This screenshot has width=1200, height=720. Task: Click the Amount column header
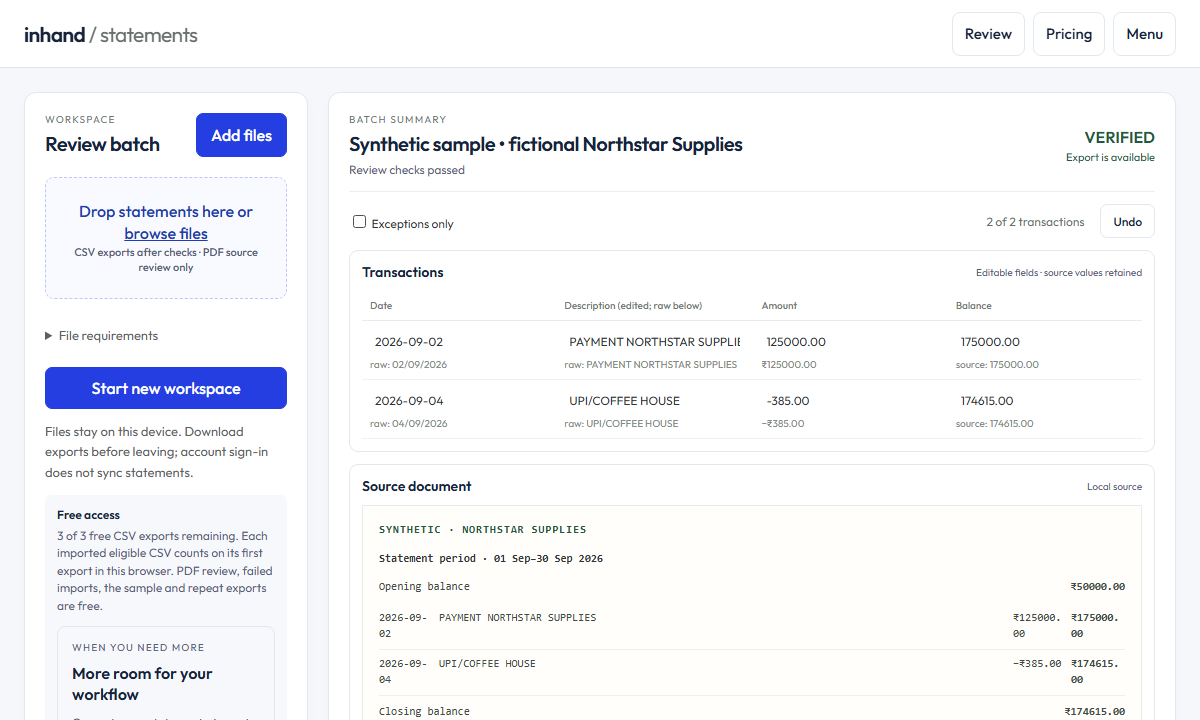pyautogui.click(x=779, y=306)
